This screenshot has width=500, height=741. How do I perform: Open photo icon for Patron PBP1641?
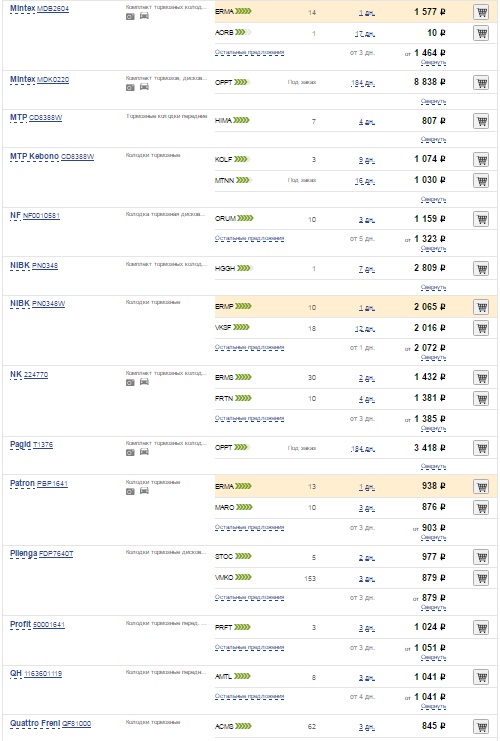tap(130, 491)
